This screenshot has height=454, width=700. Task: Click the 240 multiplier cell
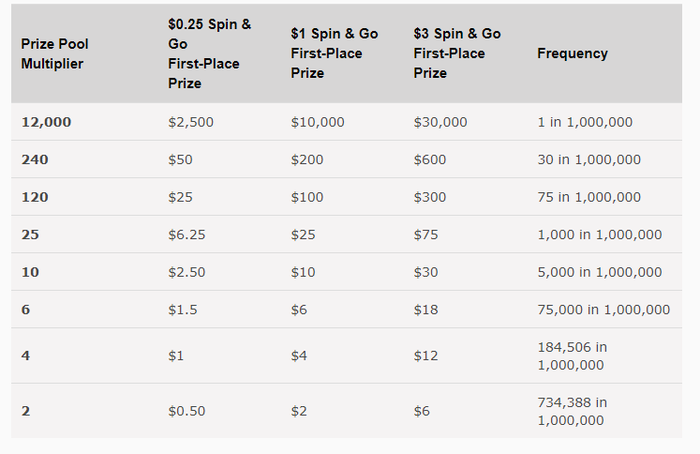click(x=35, y=159)
